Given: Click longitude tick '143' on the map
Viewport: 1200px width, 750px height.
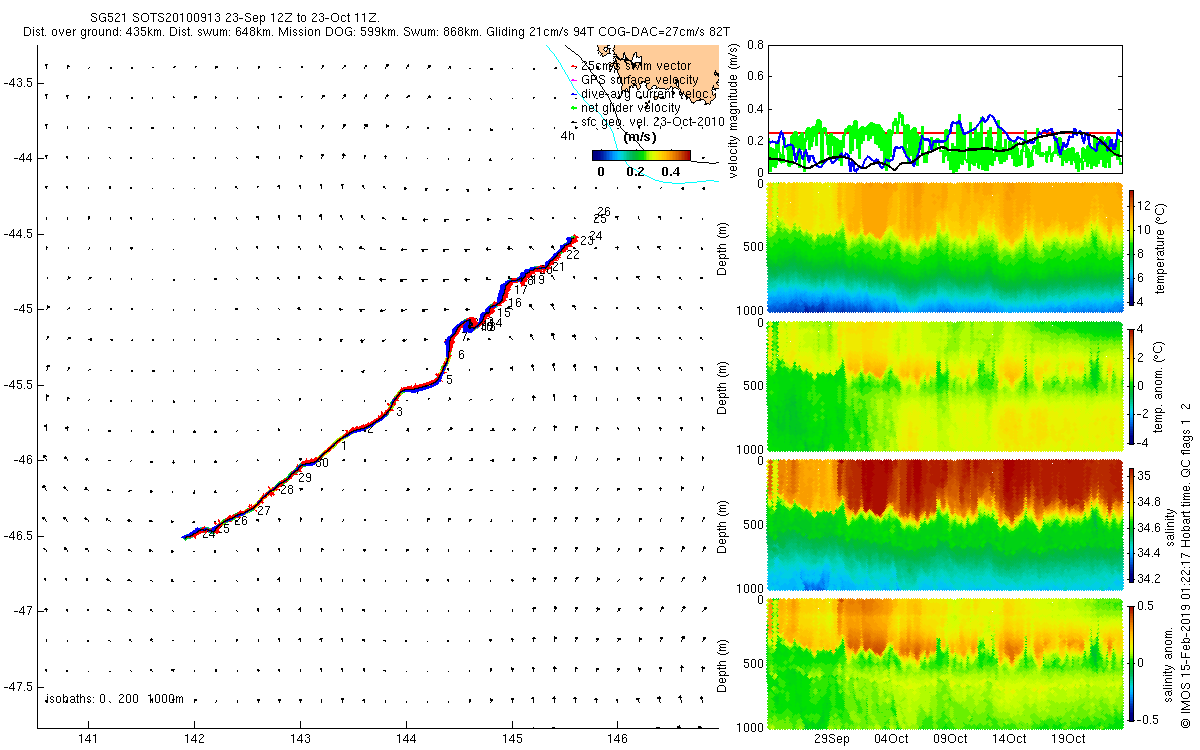Looking at the screenshot, I should [301, 739].
